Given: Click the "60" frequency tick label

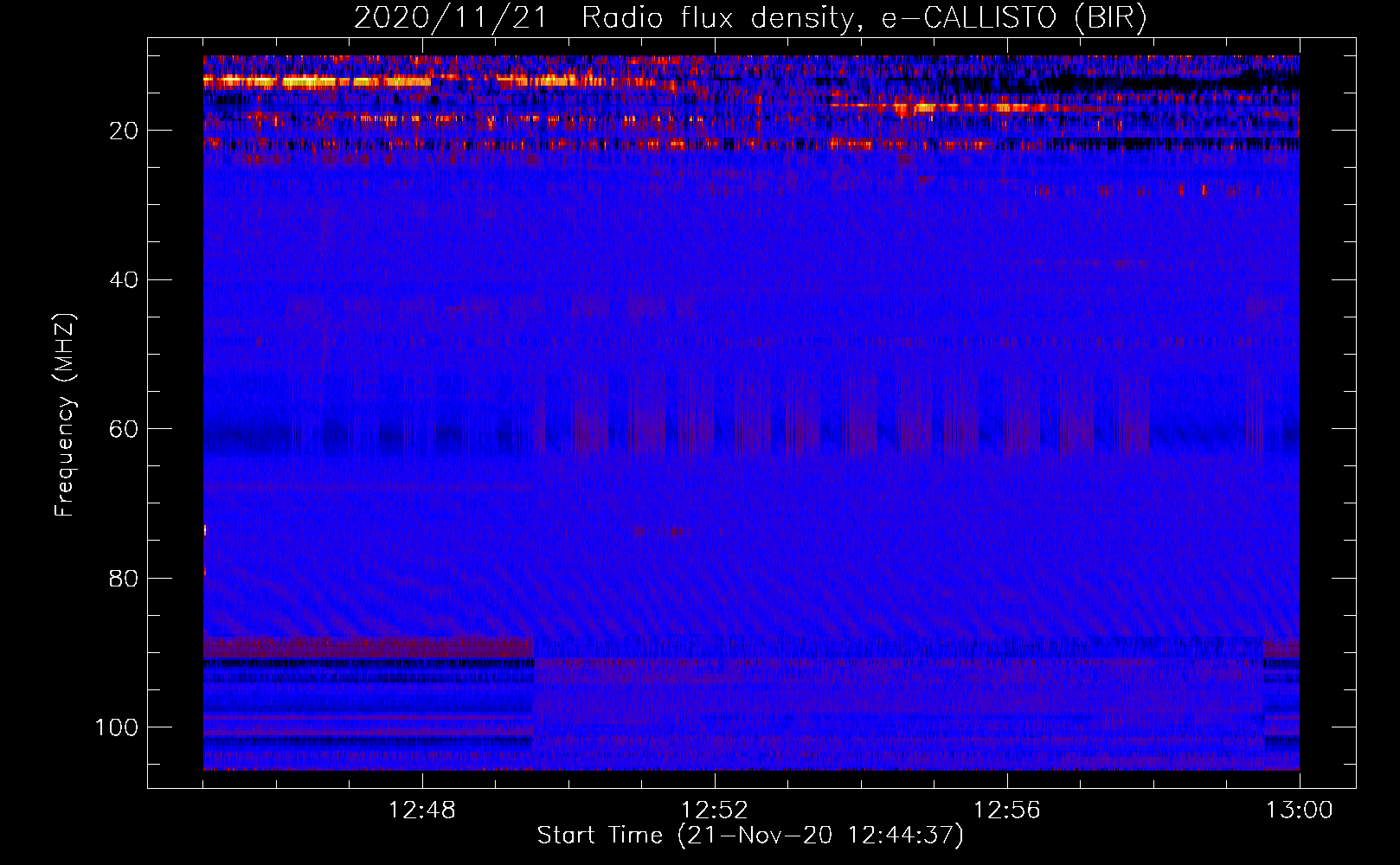Looking at the screenshot, I should click(x=125, y=429).
